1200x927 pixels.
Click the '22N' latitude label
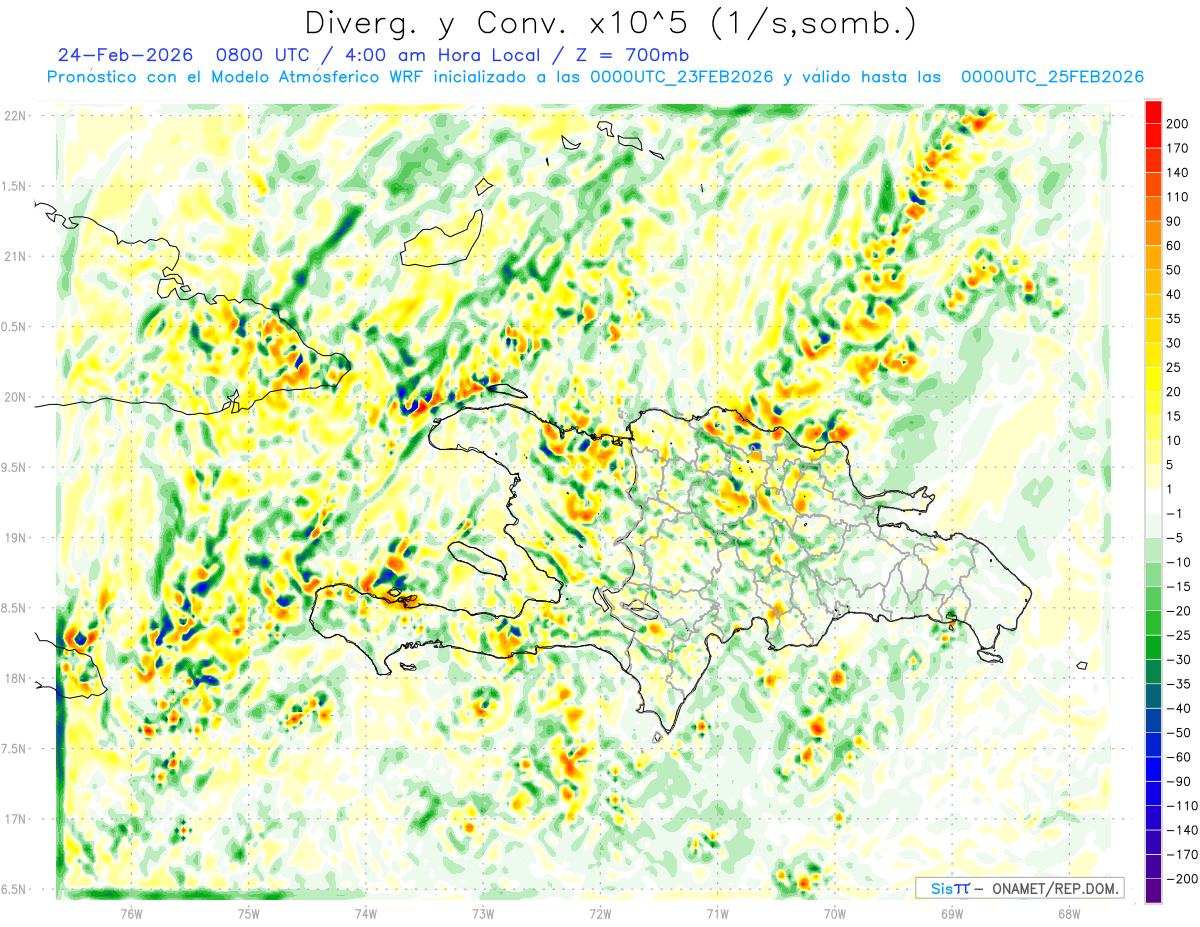[14, 116]
